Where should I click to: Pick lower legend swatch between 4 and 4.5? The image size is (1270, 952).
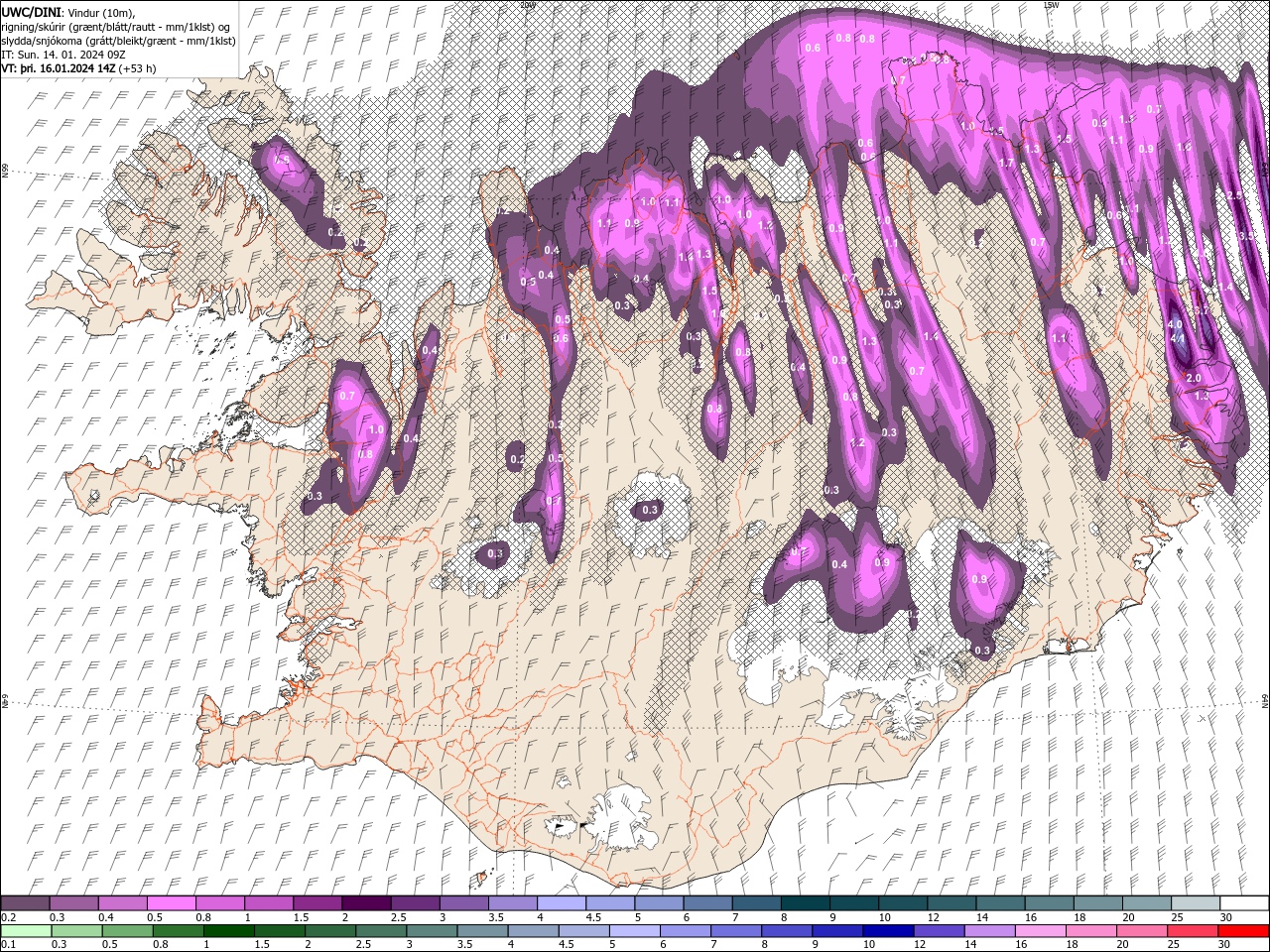tap(533, 931)
